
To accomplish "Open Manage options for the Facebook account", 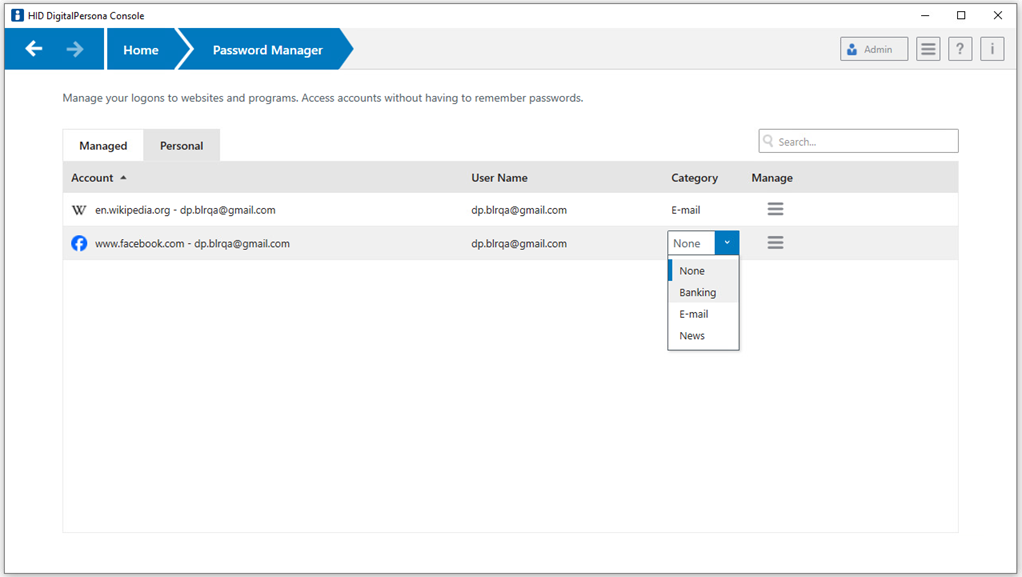I will tap(775, 242).
